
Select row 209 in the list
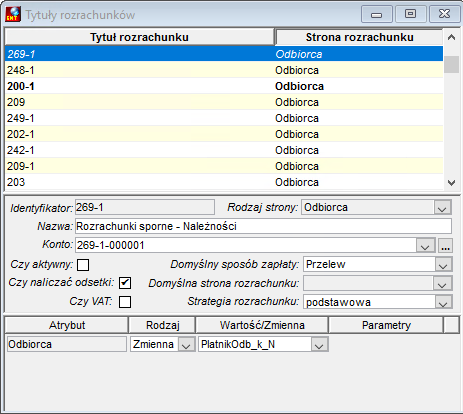click(x=224, y=102)
